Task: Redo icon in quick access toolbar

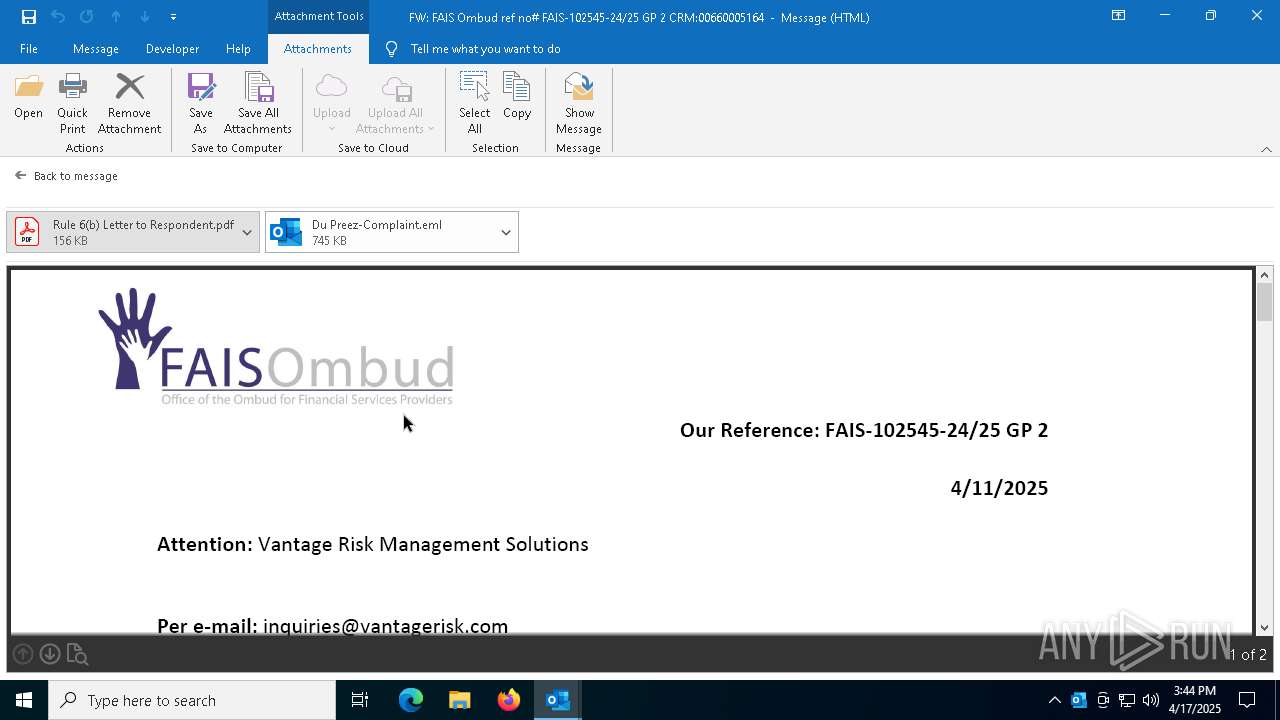Action: click(x=87, y=17)
